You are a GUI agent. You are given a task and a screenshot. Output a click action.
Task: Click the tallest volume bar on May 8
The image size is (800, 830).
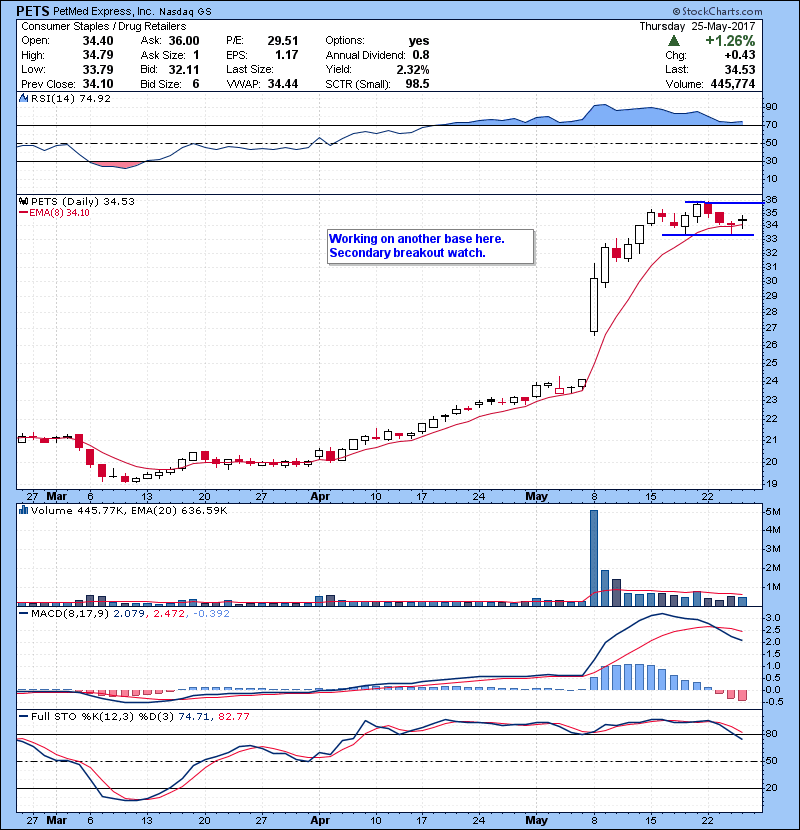(594, 558)
